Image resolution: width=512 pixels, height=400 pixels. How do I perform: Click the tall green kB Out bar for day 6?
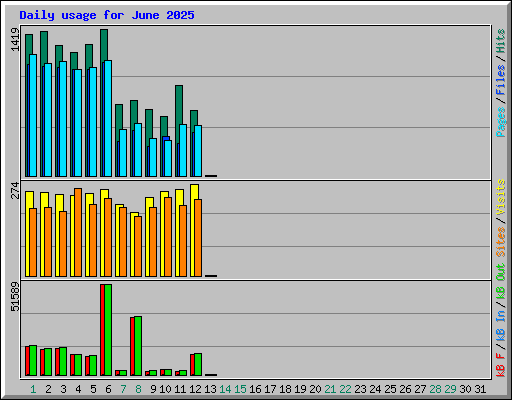(x=108, y=330)
